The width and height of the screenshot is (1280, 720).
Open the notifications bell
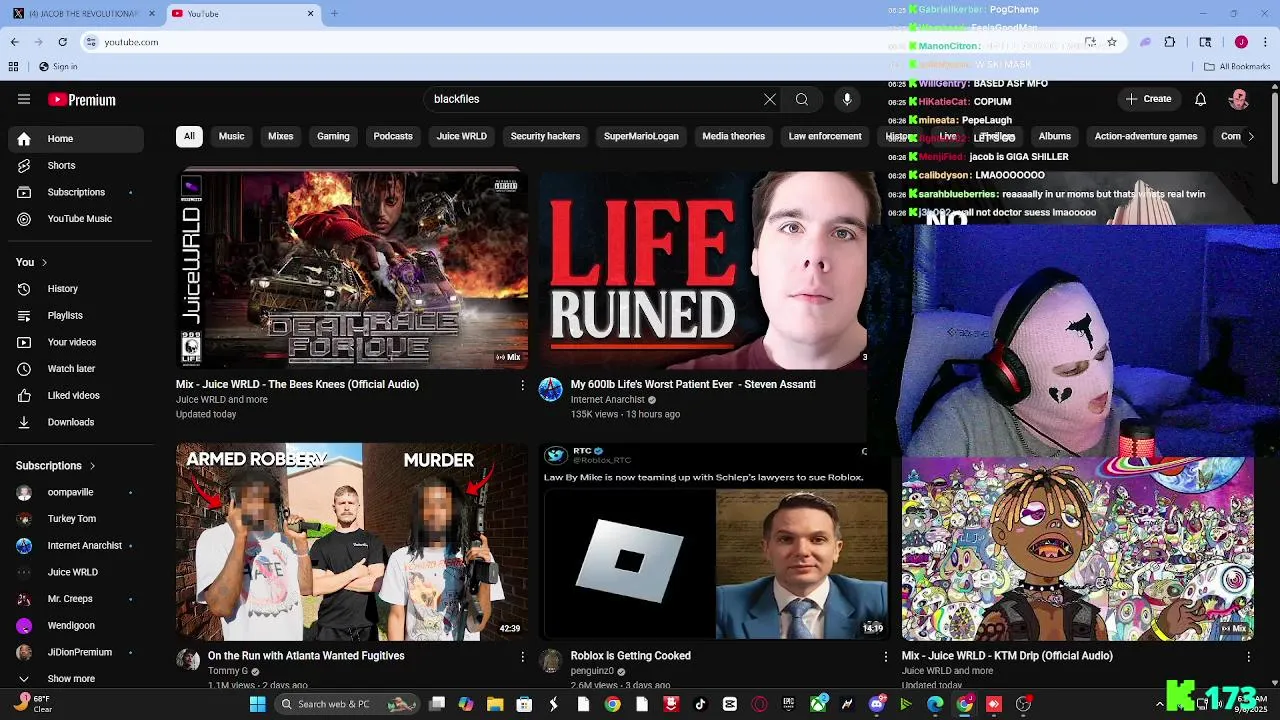pos(1201,99)
